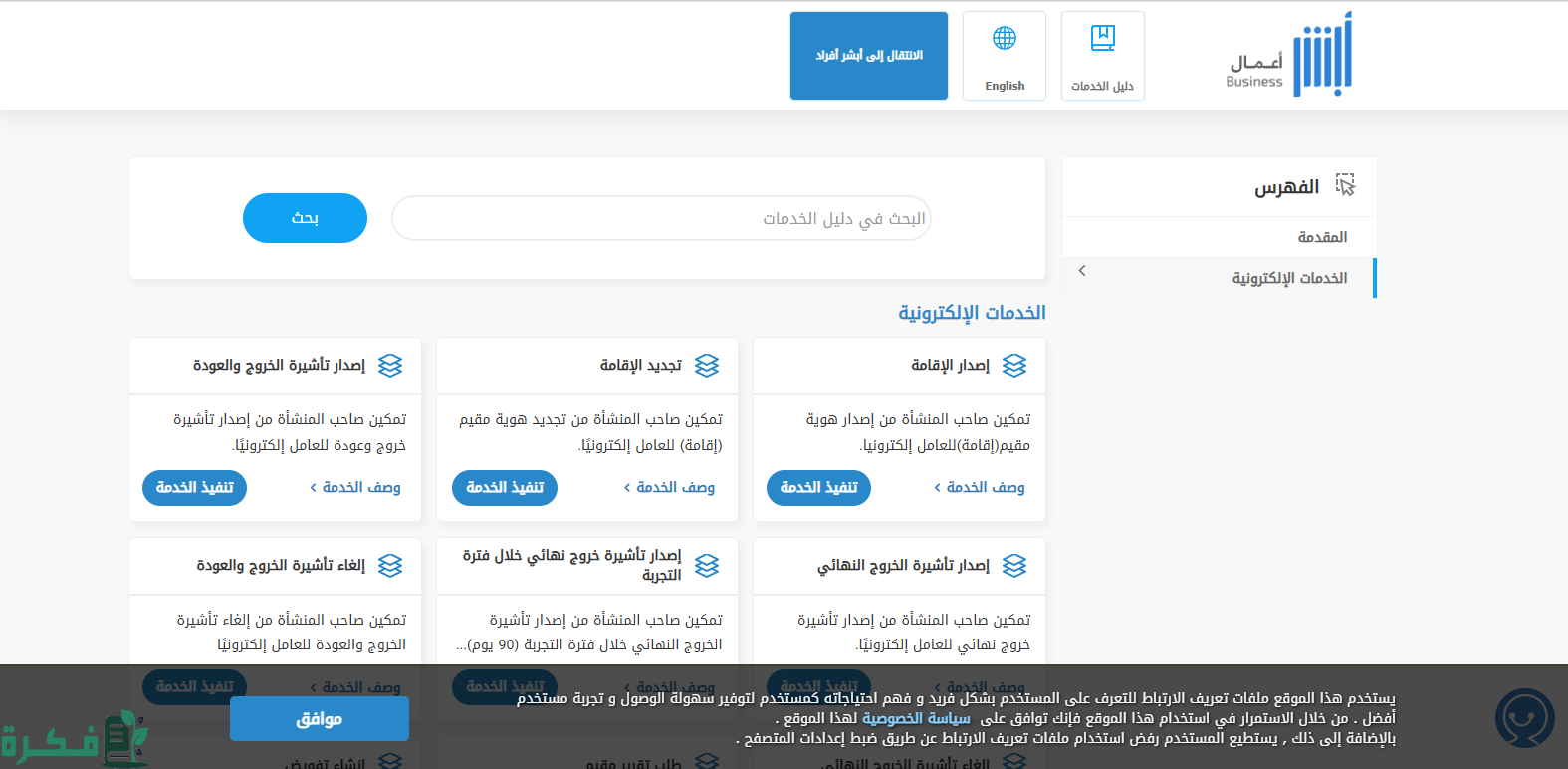This screenshot has width=1568, height=769.
Task: Click the index cursor icon beside الفهرس
Action: click(x=1345, y=186)
